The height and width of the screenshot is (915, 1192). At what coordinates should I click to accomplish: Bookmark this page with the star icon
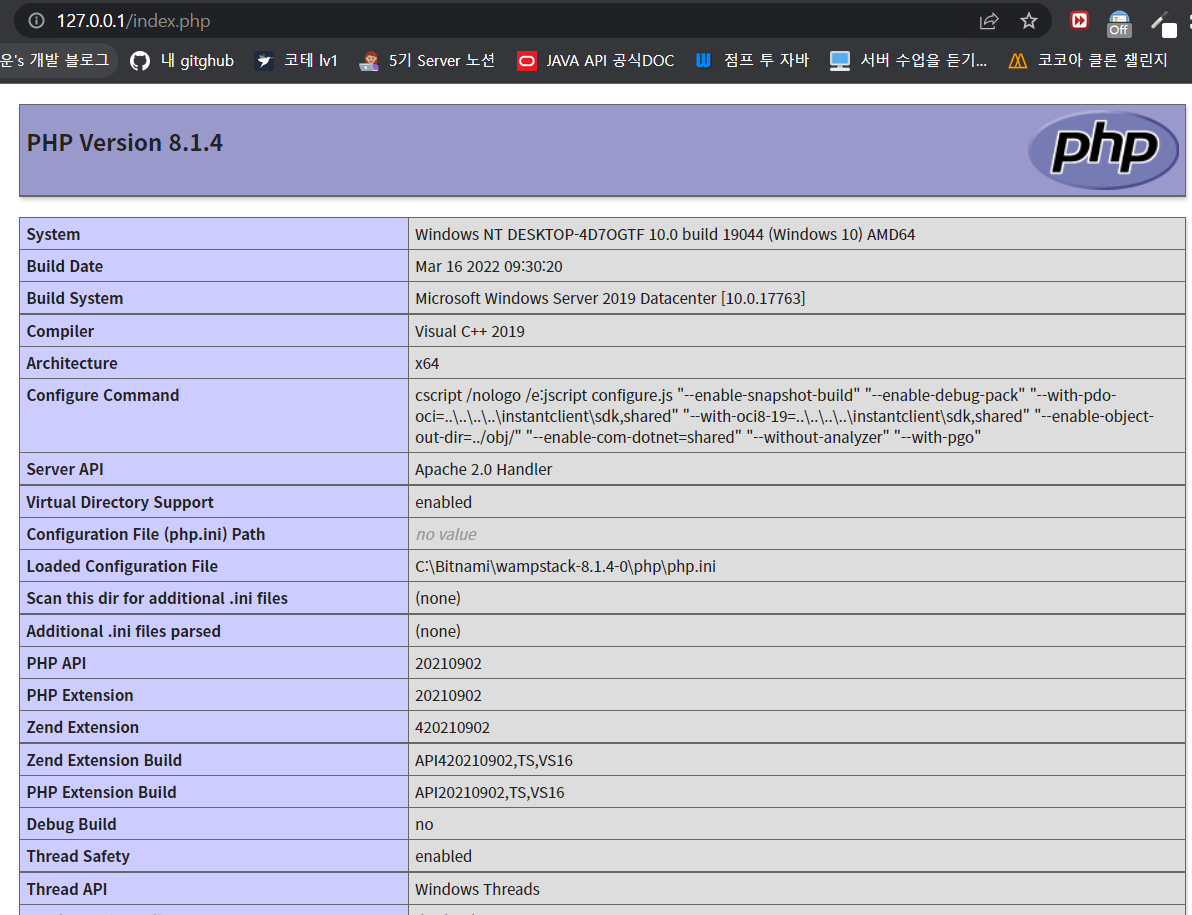1029,21
